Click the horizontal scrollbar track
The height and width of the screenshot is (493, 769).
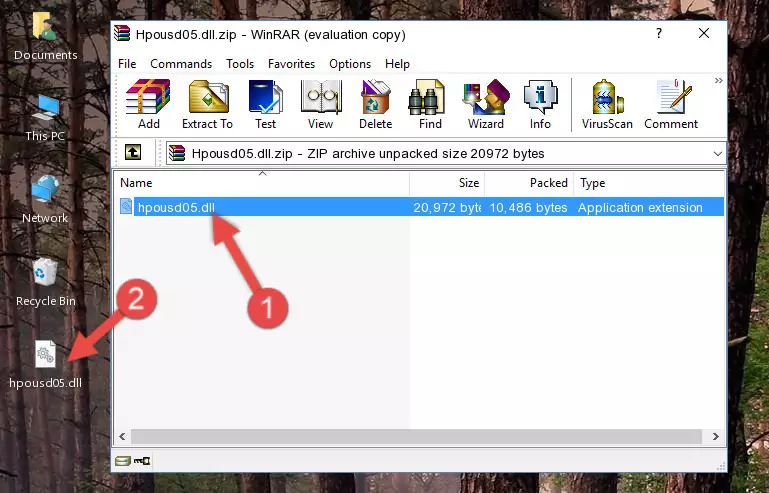coord(416,436)
